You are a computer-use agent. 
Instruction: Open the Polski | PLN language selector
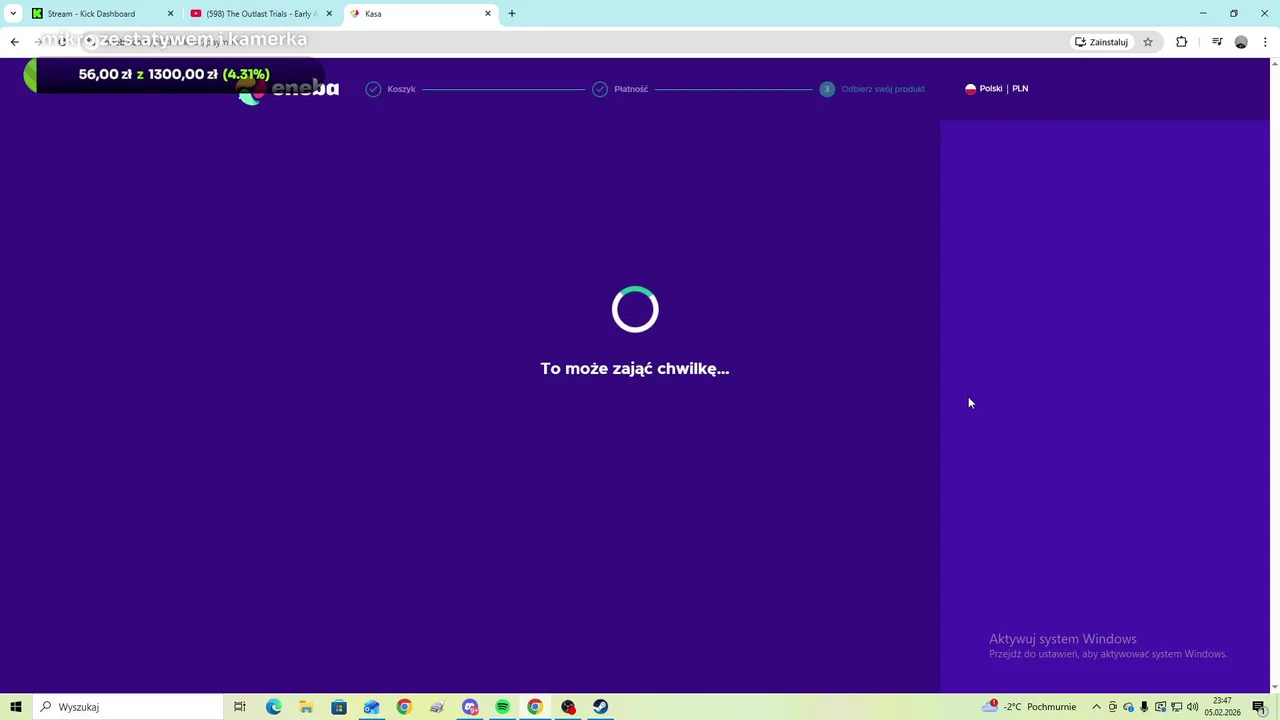click(997, 89)
